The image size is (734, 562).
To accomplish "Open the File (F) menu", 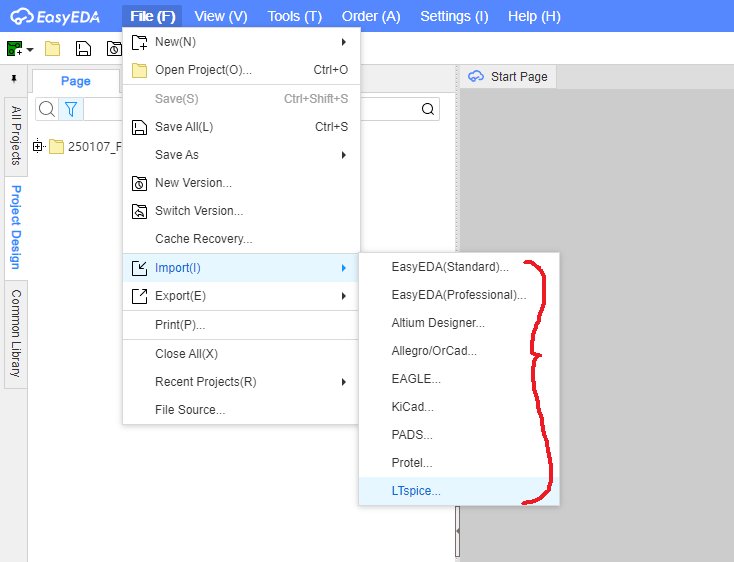I will (153, 16).
